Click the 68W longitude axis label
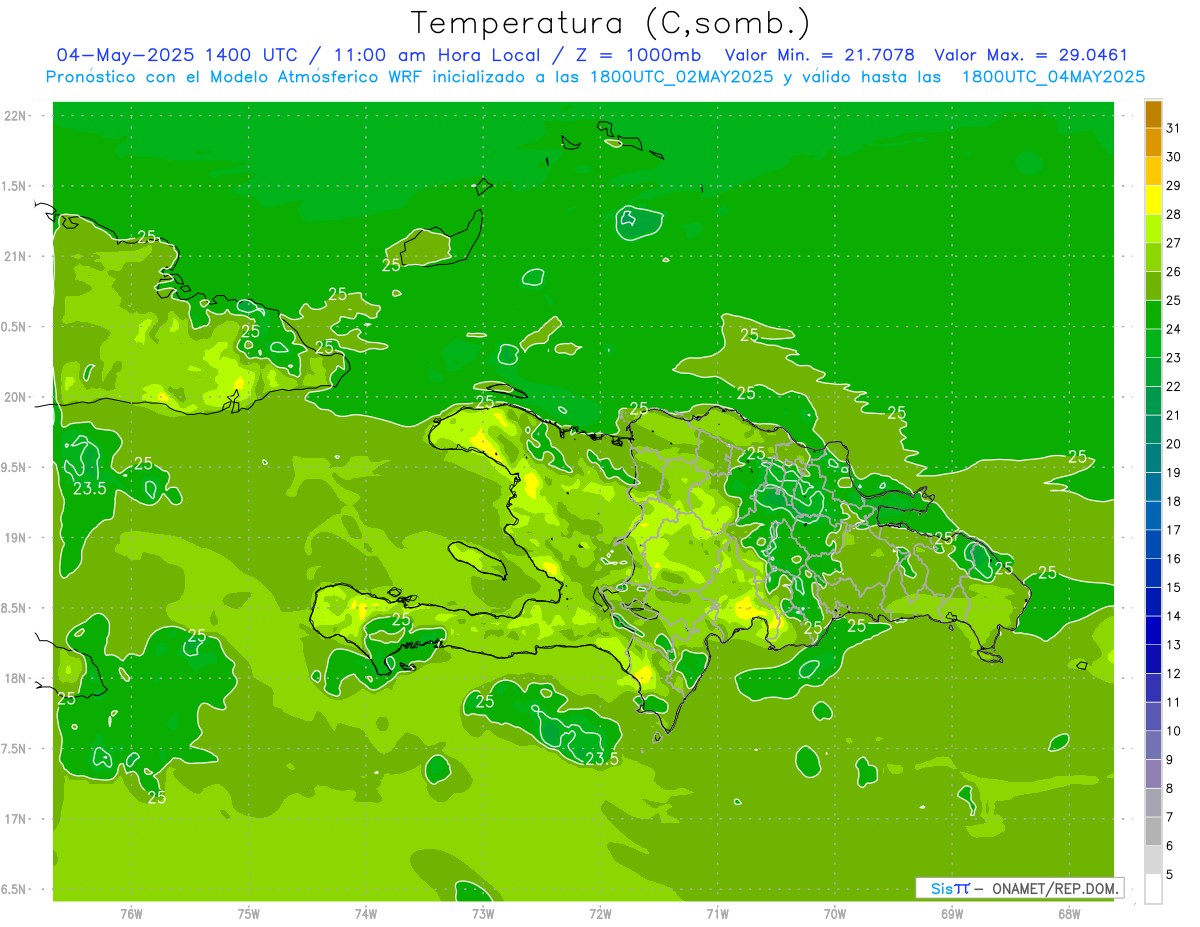This screenshot has width=1200, height=927. [x=1069, y=914]
